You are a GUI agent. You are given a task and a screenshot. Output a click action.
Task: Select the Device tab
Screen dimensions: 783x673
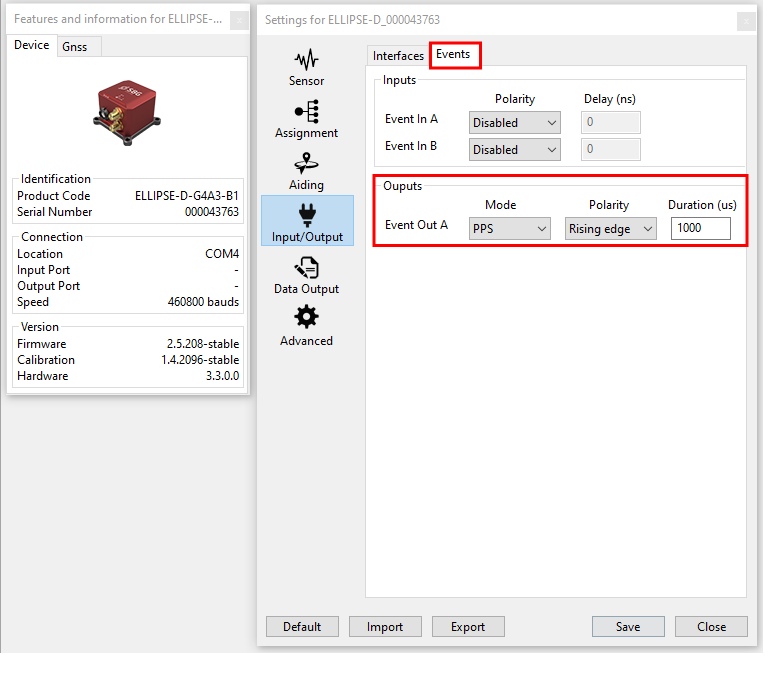31,46
